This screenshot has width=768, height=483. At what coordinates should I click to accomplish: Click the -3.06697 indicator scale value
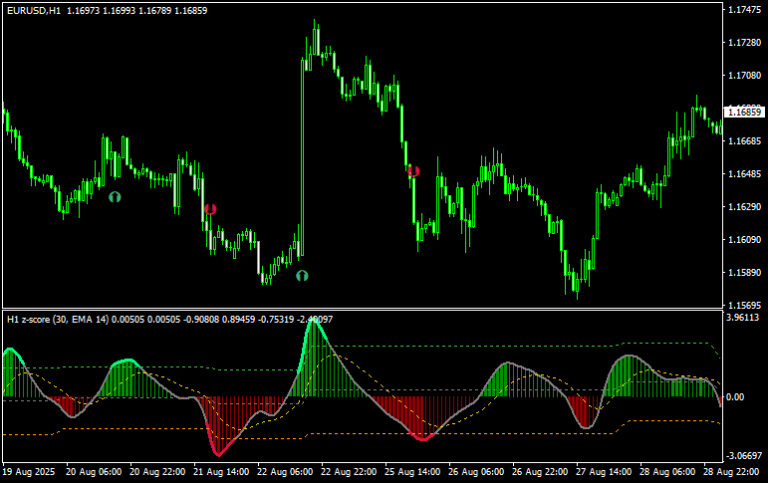click(744, 456)
